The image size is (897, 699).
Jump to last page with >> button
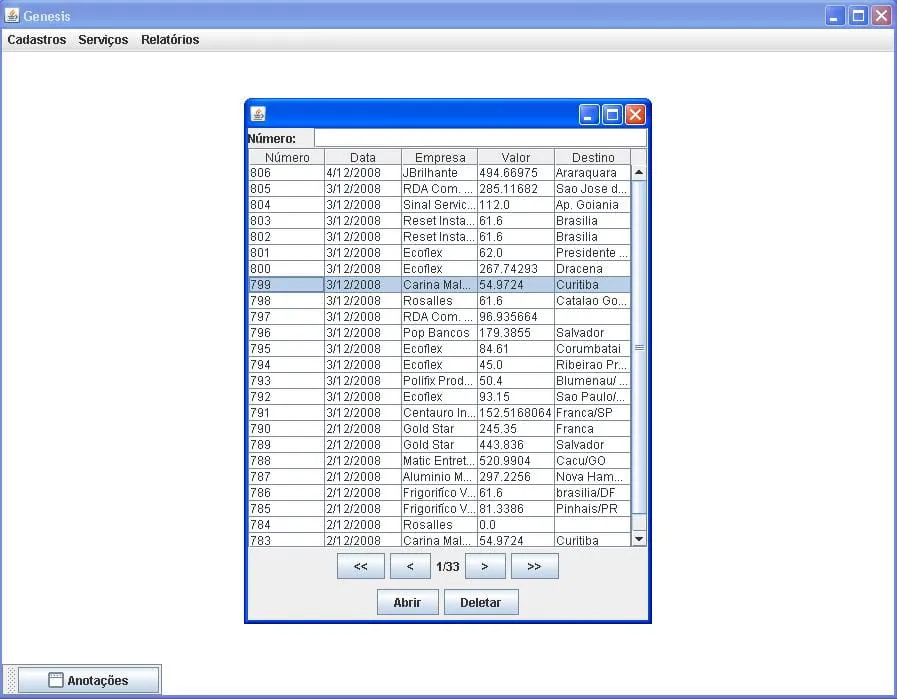pyautogui.click(x=534, y=566)
